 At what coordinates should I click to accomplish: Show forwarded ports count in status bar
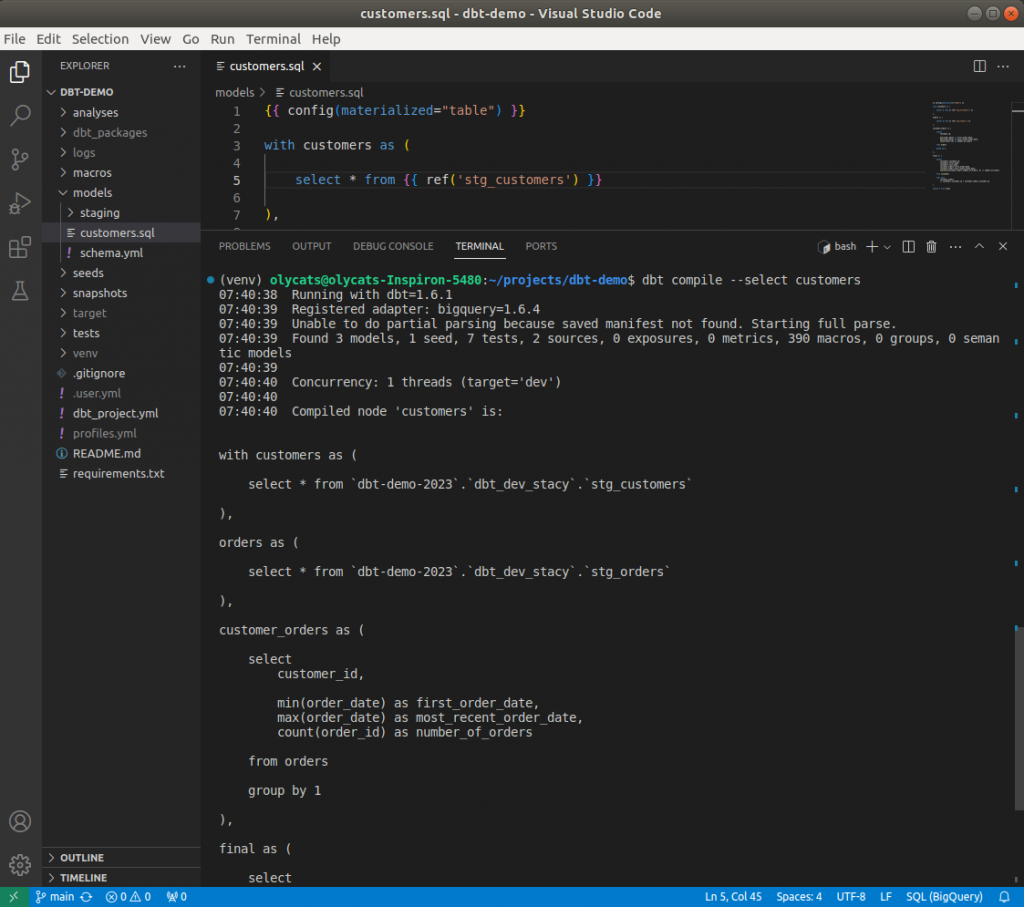tap(176, 897)
